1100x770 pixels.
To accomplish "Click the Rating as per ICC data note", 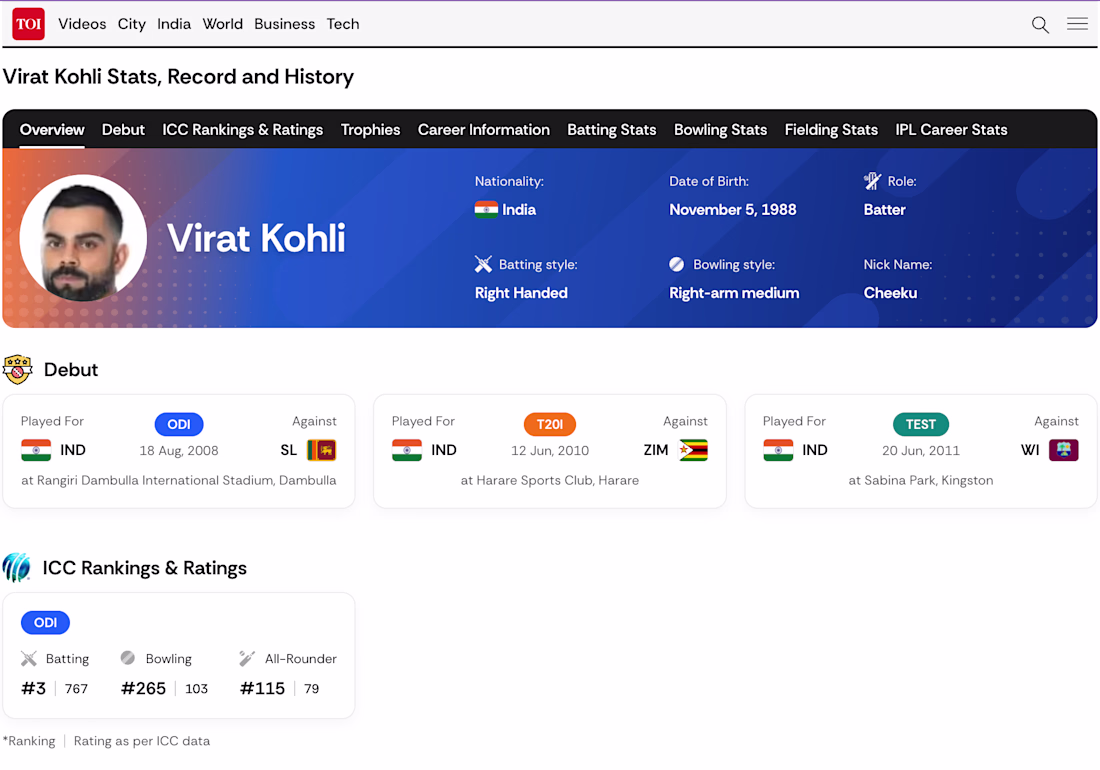I will tap(142, 741).
